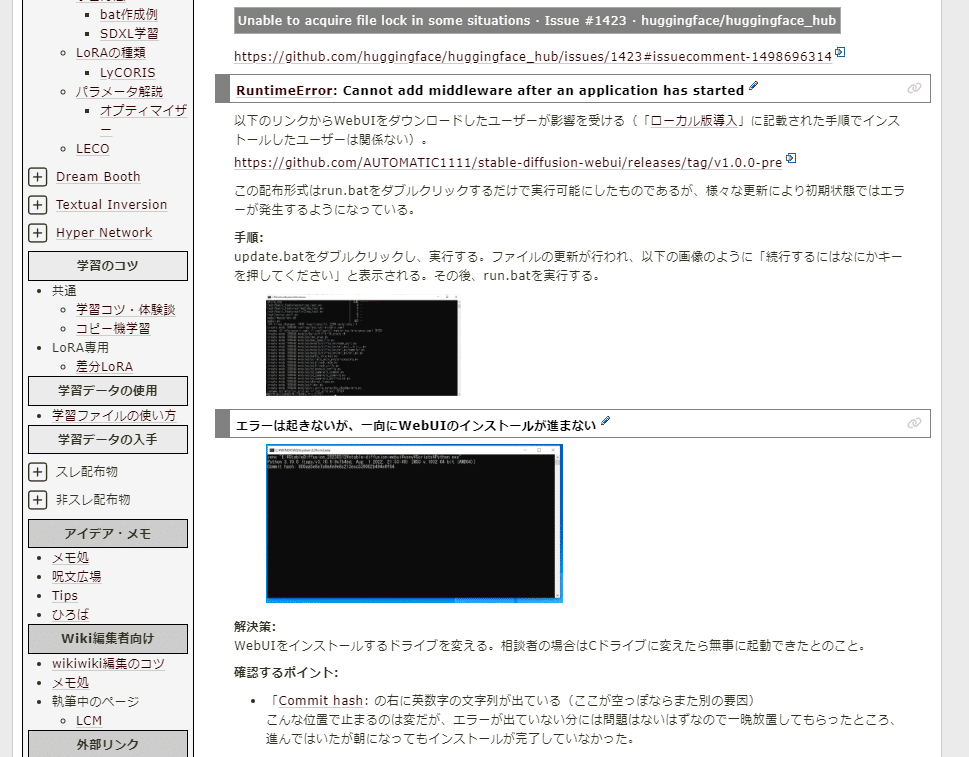Screen dimensions: 969x757
Task: Select the Wiki編集者向け sidebar header
Action: [x=107, y=637]
